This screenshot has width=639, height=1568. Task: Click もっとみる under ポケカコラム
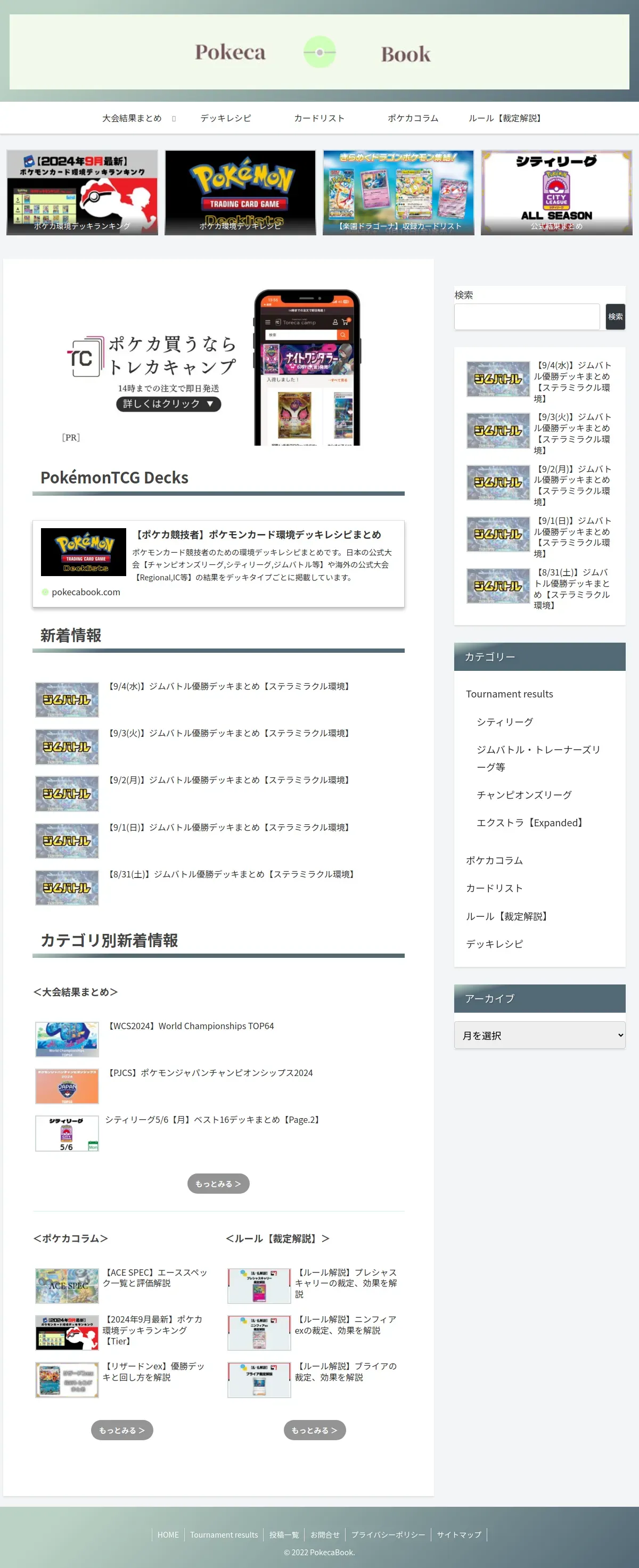(122, 1430)
